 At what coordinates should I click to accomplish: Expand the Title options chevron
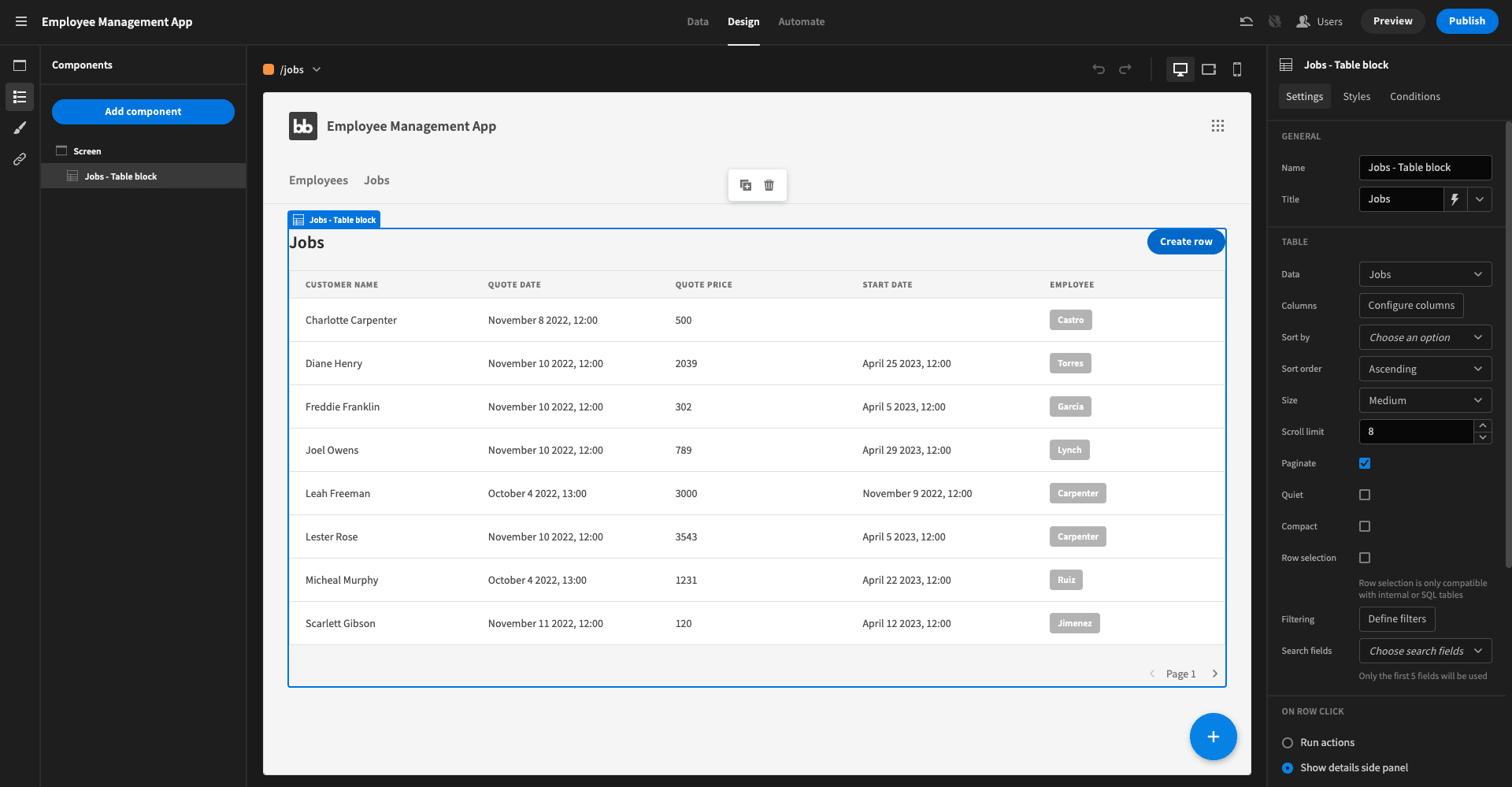[x=1480, y=199]
